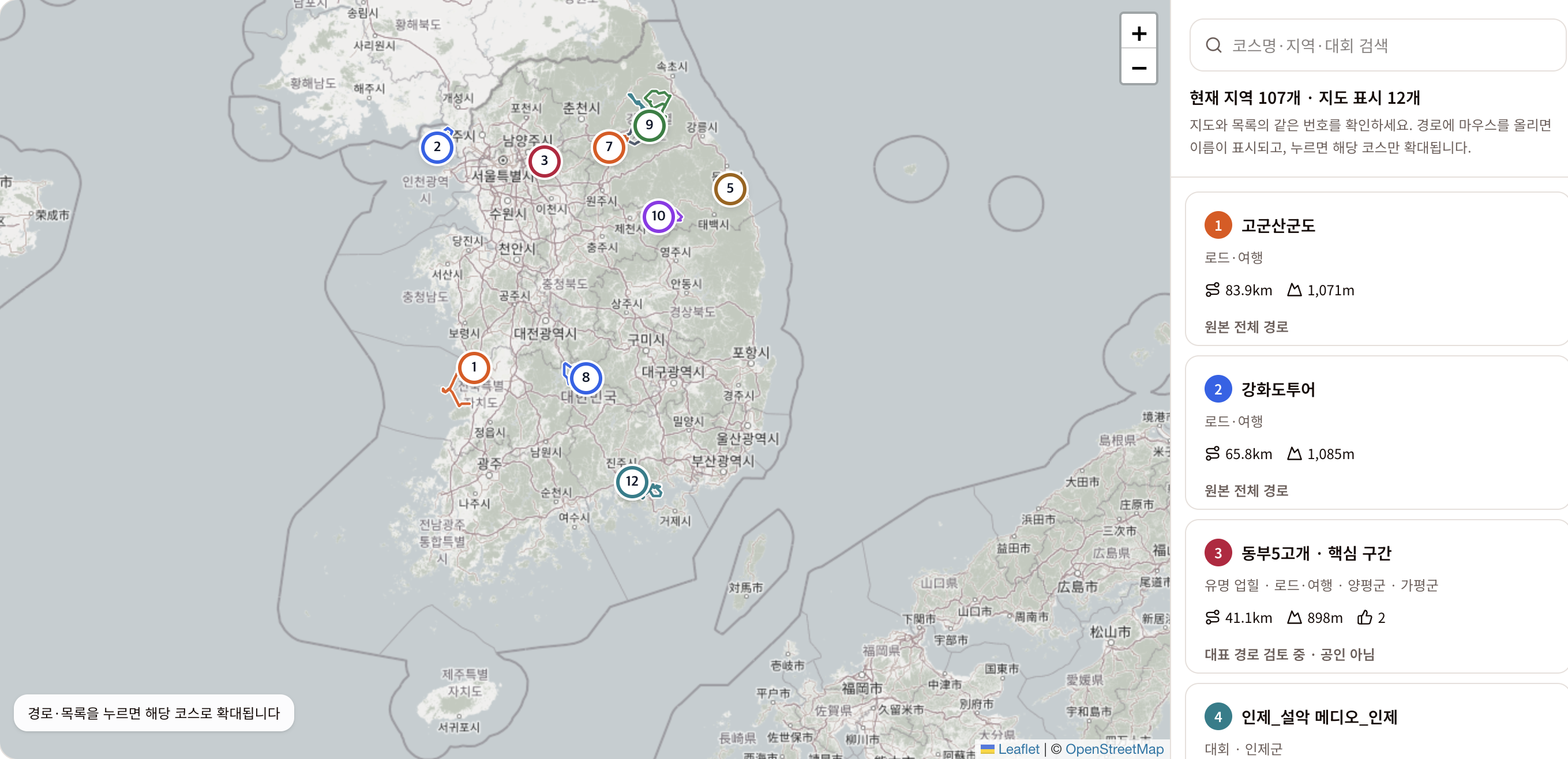Focus the 코스명·지역·대회 검색 search field

pyautogui.click(x=1378, y=45)
